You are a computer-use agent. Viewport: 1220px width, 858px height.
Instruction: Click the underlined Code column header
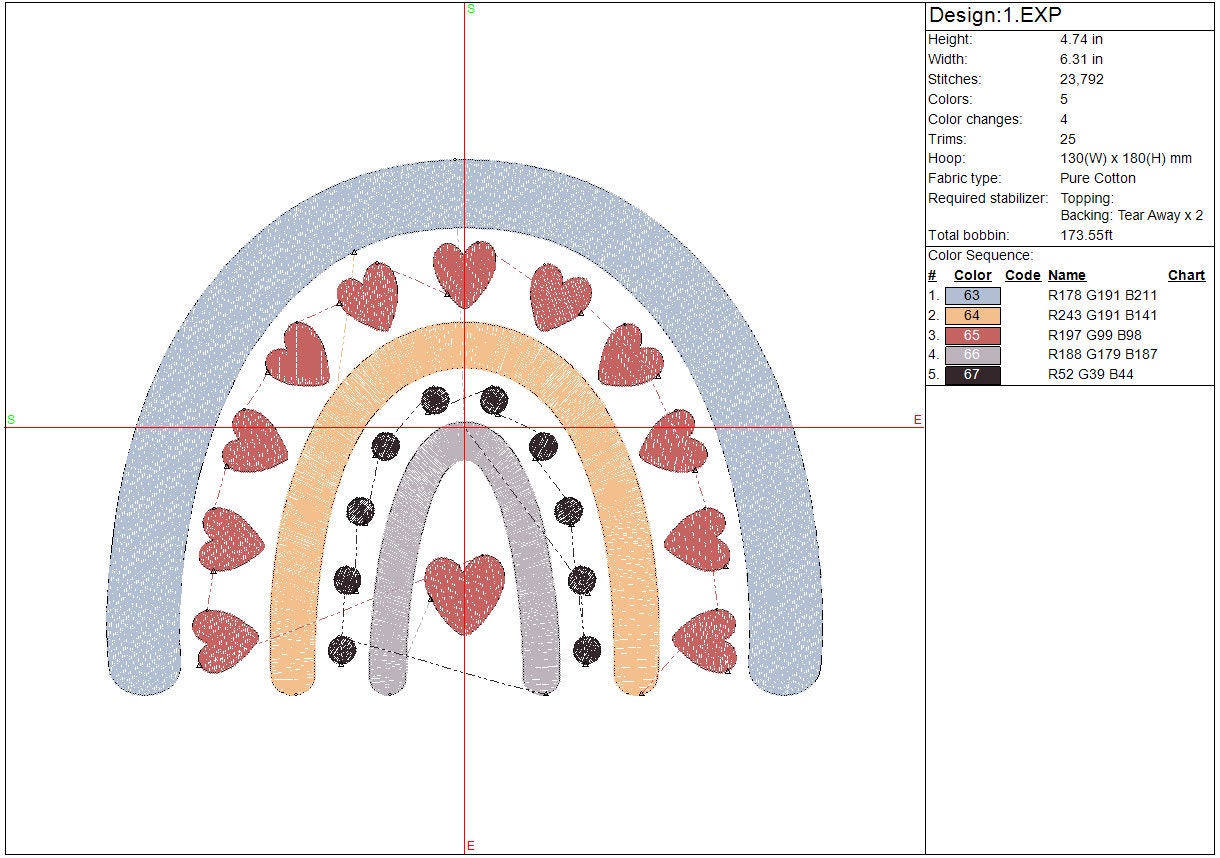[1022, 276]
